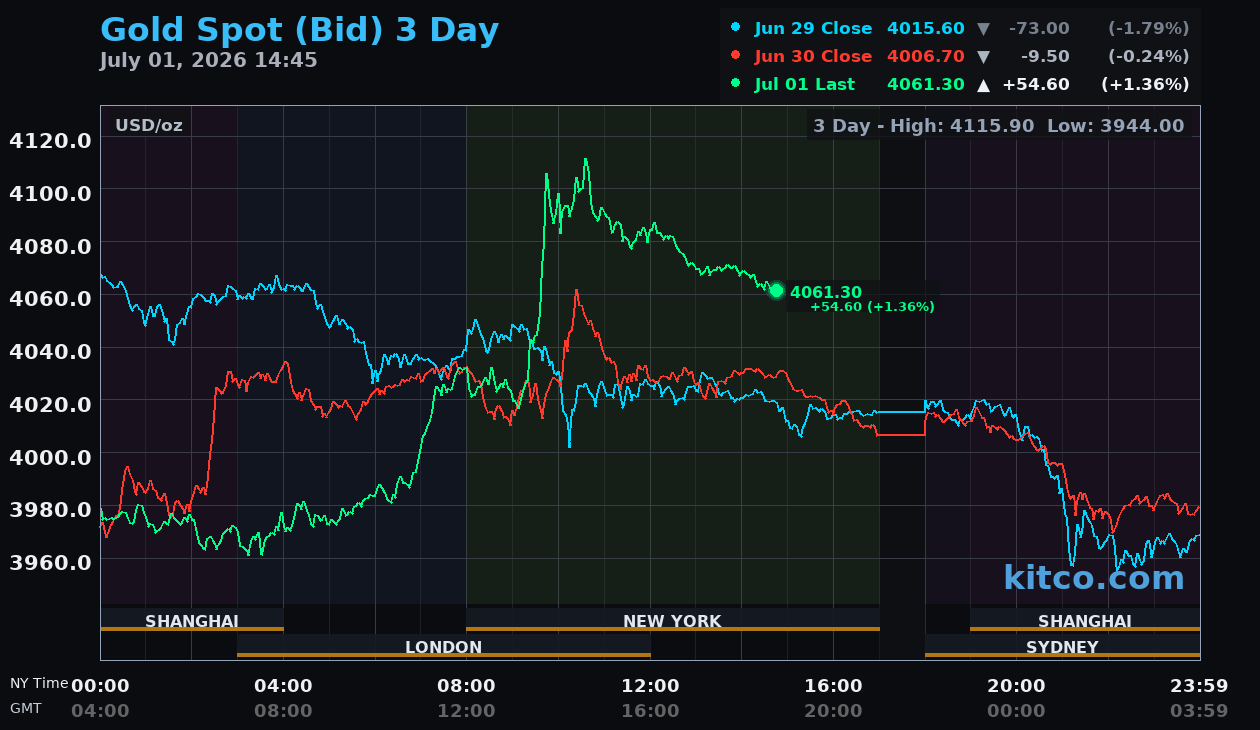This screenshot has height=730, width=1260.
Task: Click the 3960.0 y-axis label
Action: point(50,561)
